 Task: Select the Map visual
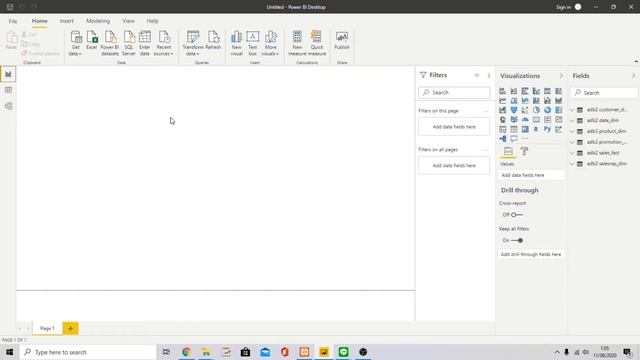coord(502,120)
